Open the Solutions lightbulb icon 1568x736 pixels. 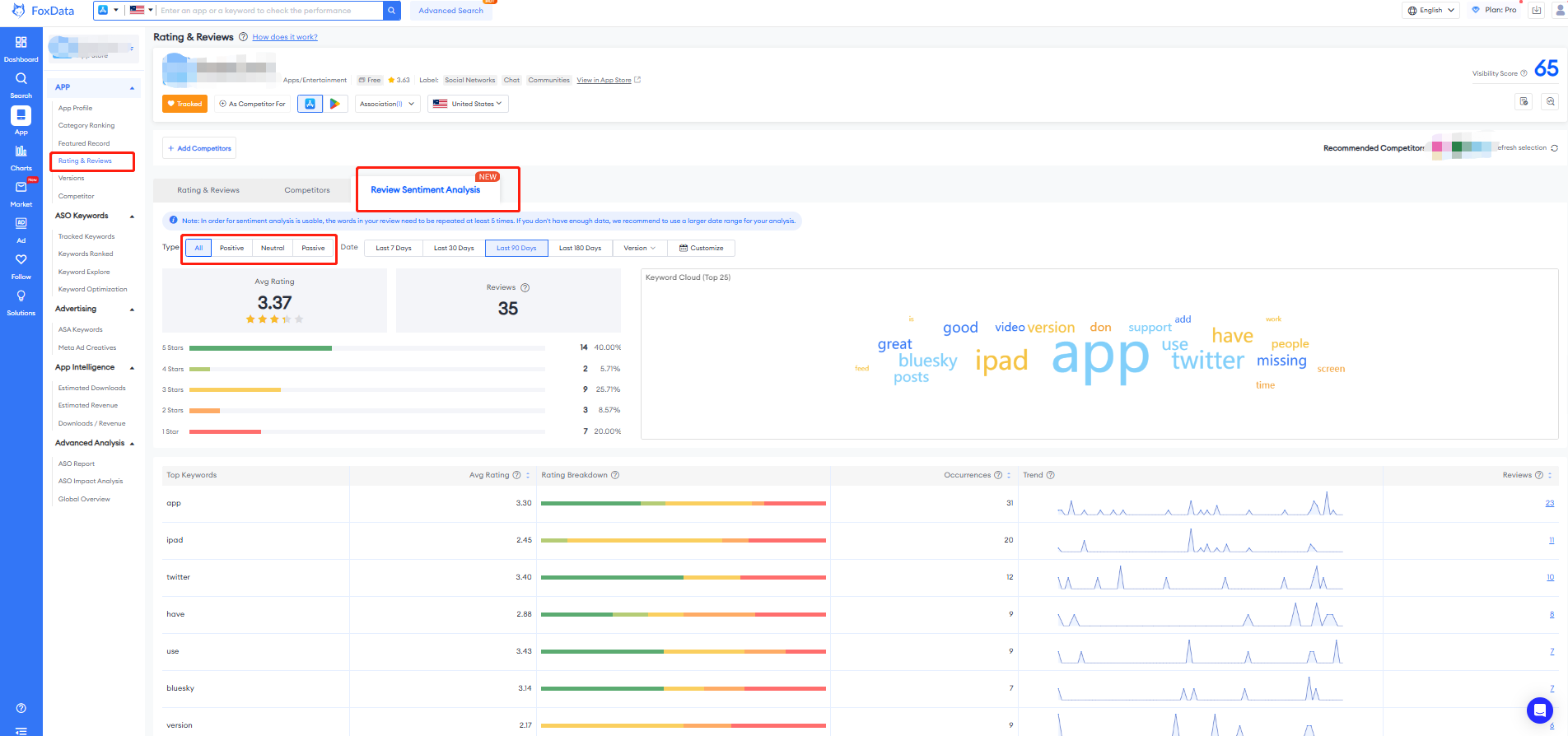(21, 296)
